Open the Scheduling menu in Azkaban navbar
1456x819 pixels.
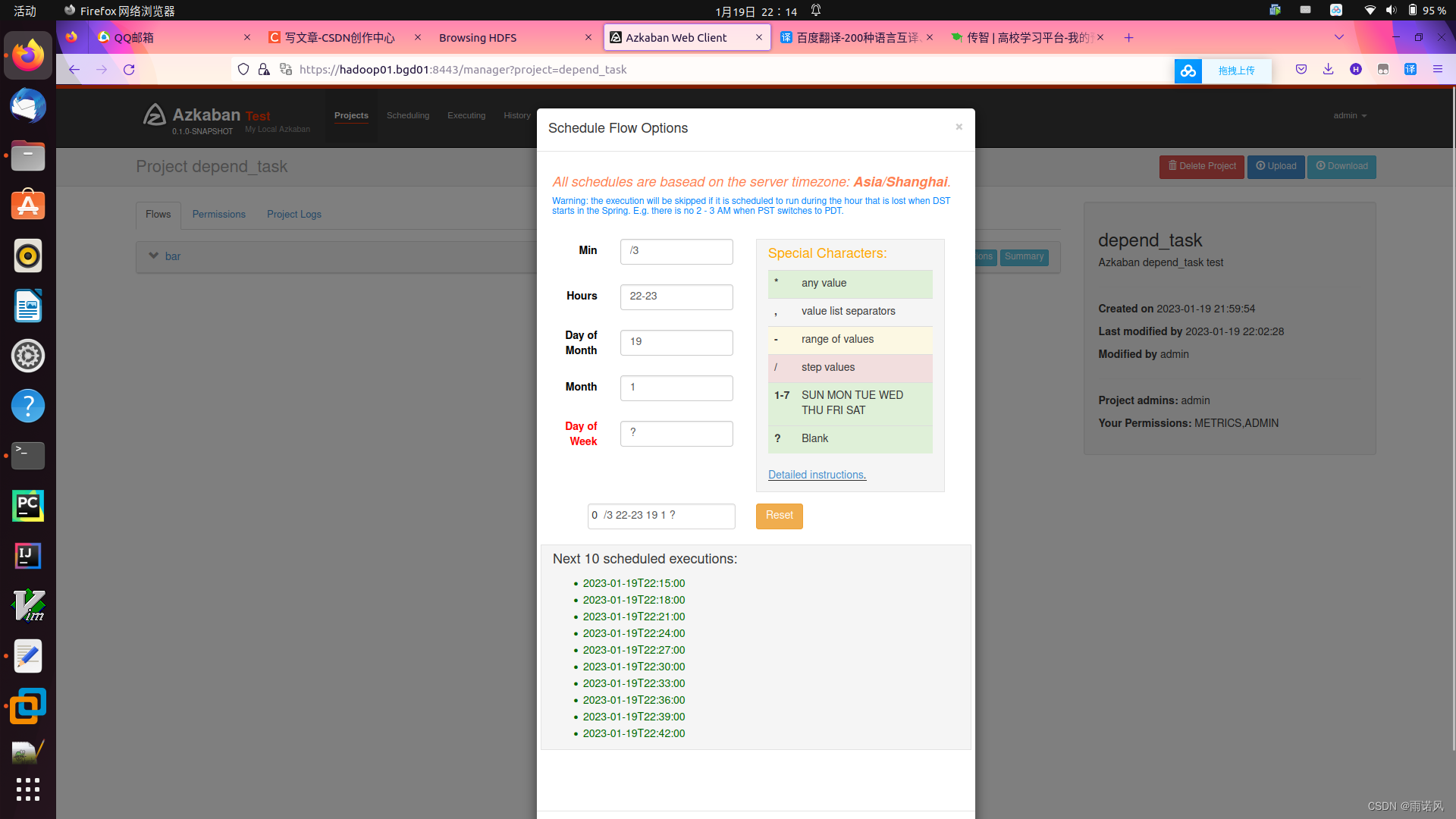tap(407, 116)
